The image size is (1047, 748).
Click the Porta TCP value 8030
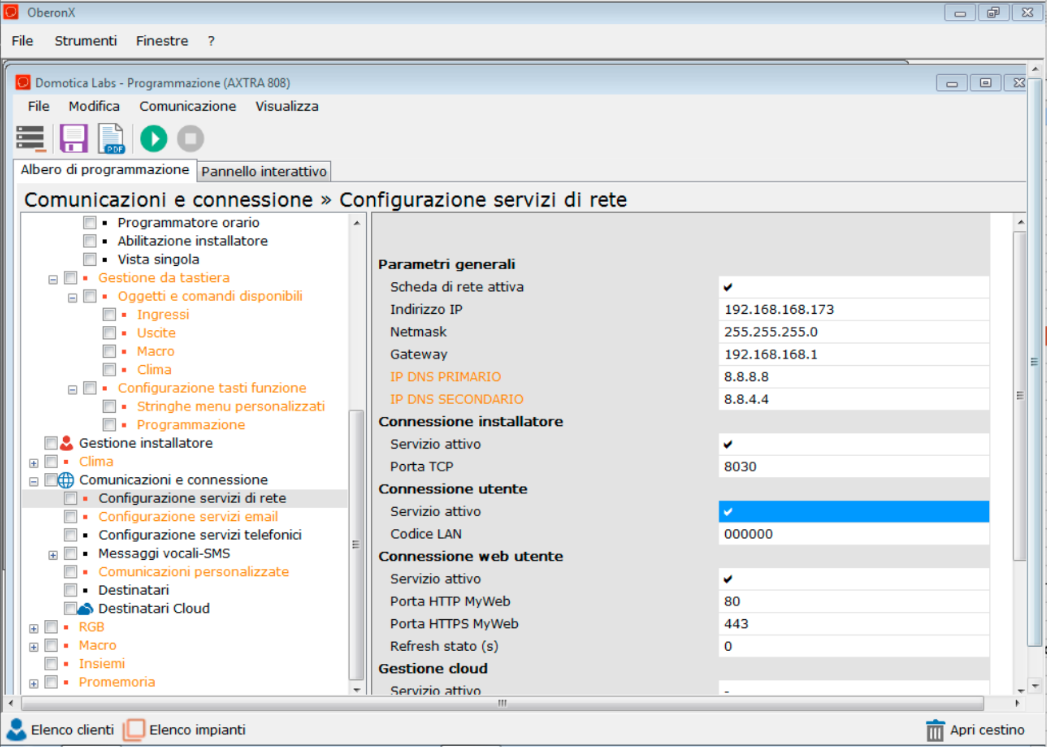(853, 467)
